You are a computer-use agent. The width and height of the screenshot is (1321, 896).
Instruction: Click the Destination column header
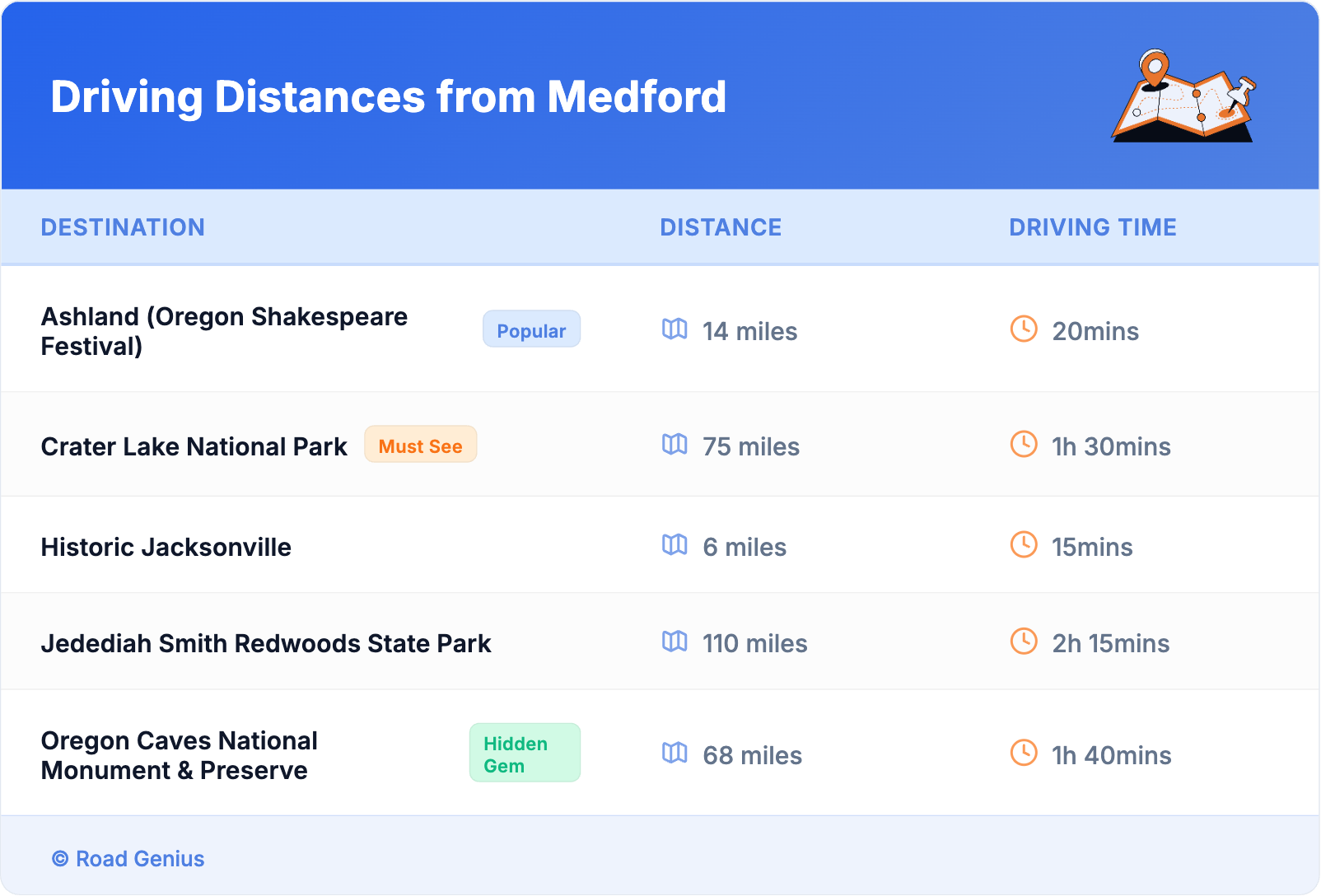click(x=123, y=227)
